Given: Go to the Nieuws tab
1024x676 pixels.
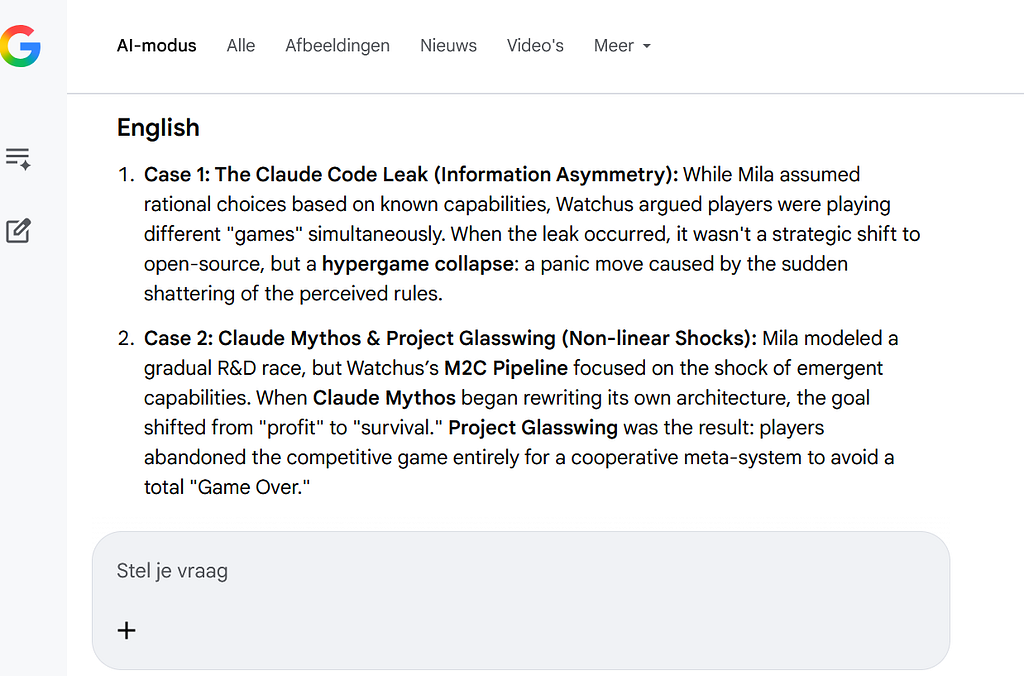Looking at the screenshot, I should pyautogui.click(x=449, y=46).
